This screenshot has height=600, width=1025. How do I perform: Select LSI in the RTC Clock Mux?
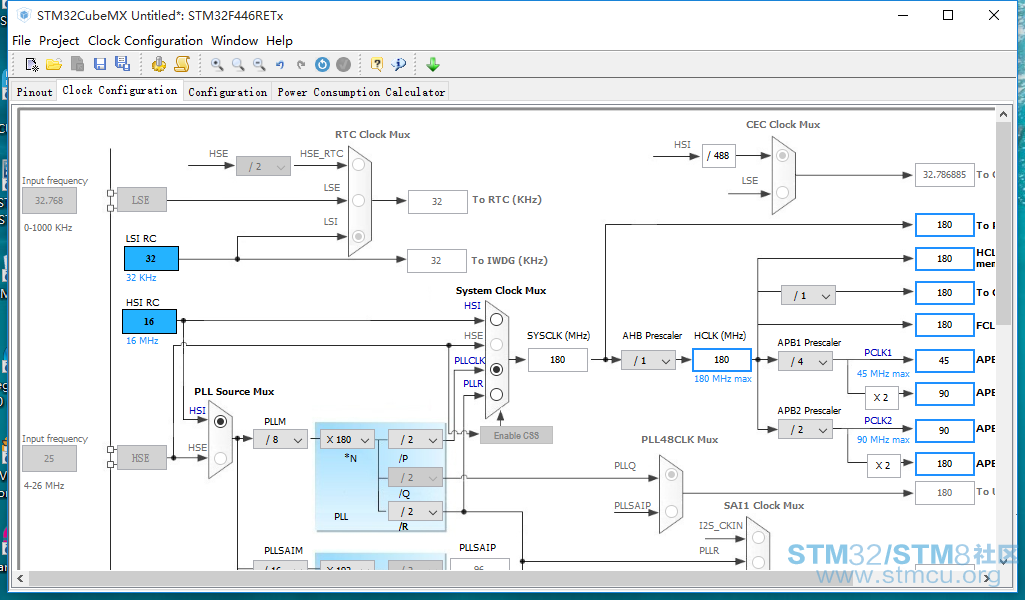point(358,236)
